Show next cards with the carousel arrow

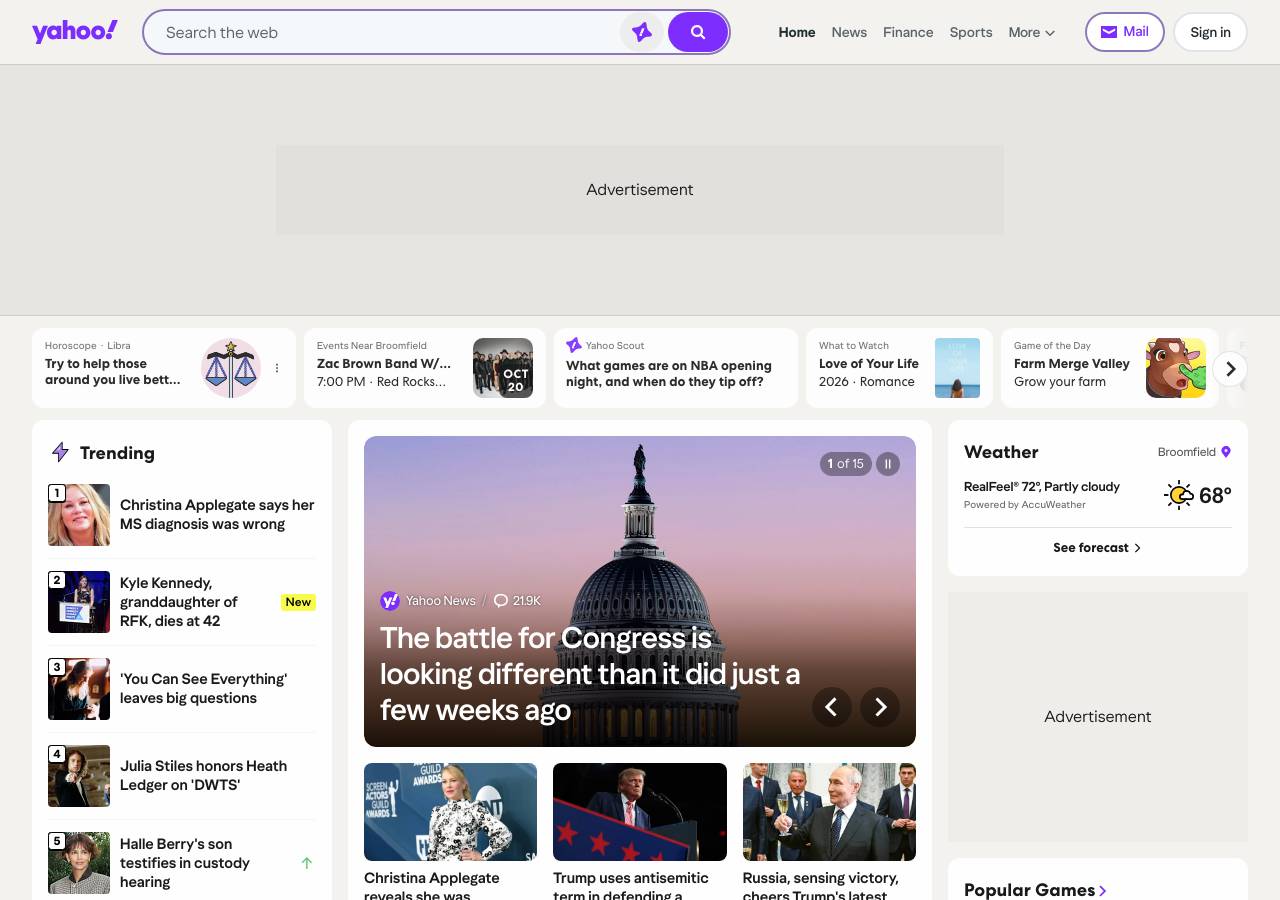click(1231, 369)
